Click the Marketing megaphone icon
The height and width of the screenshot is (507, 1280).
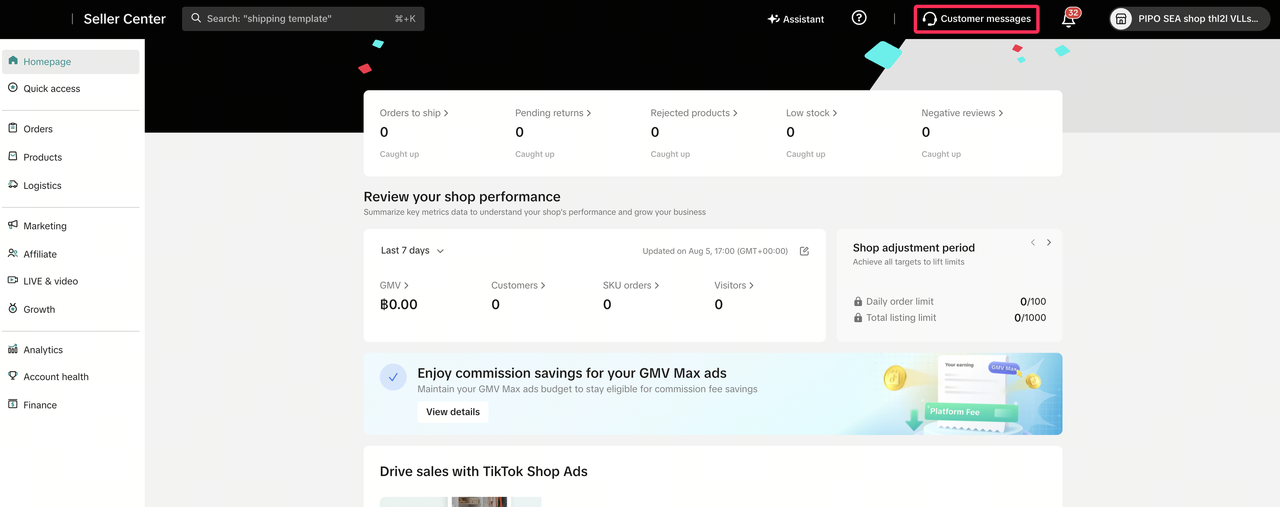coord(13,226)
